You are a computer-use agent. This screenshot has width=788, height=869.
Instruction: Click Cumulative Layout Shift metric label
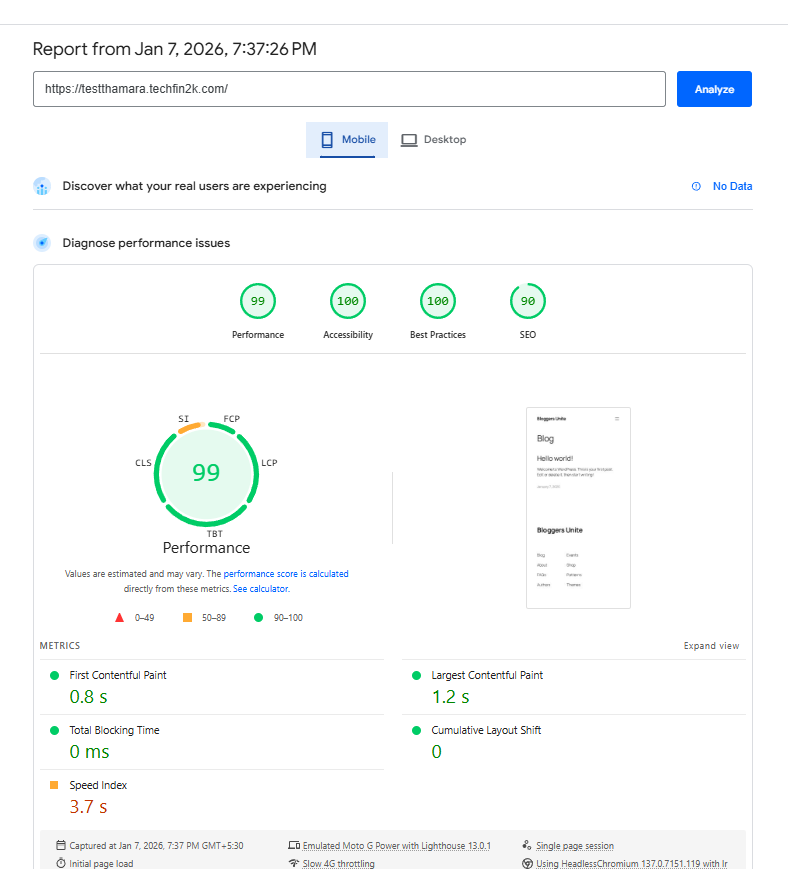click(486, 730)
